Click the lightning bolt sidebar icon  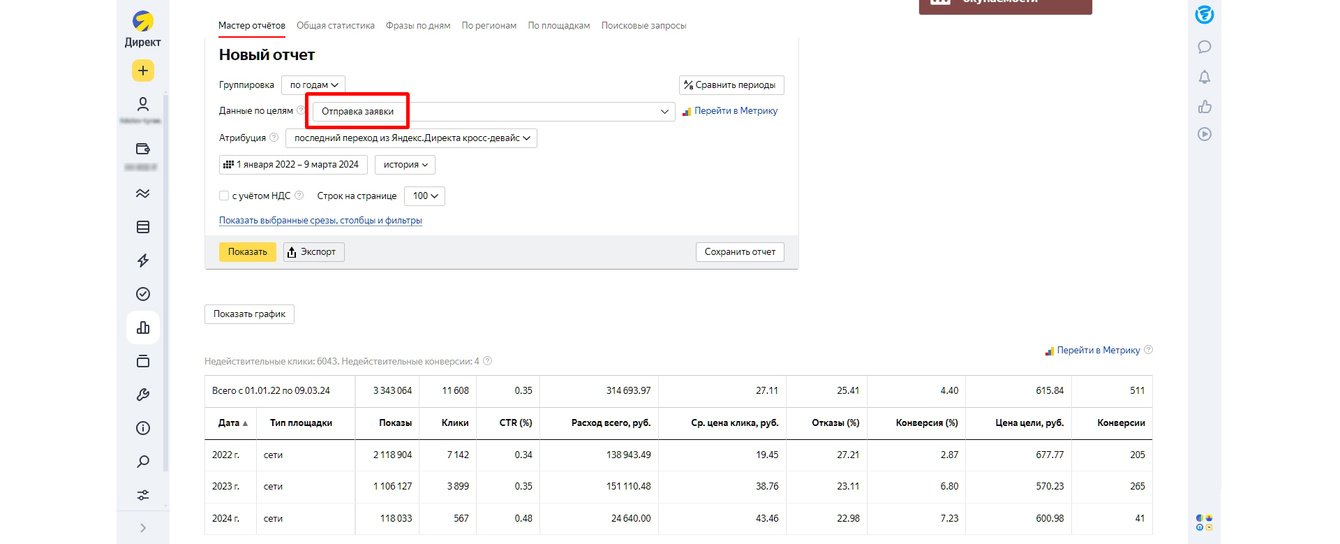143,261
